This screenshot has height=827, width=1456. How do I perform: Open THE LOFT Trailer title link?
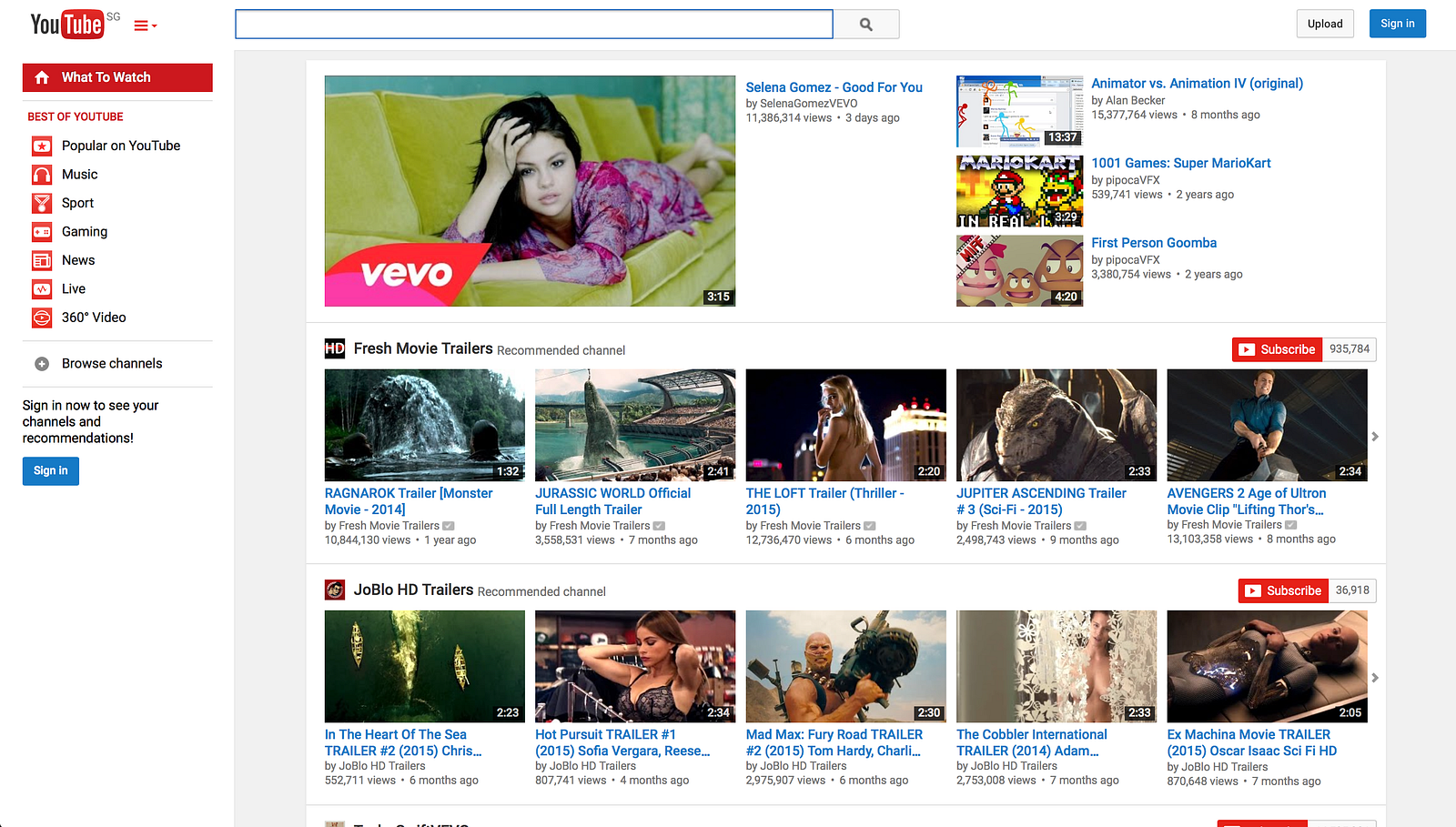(825, 501)
